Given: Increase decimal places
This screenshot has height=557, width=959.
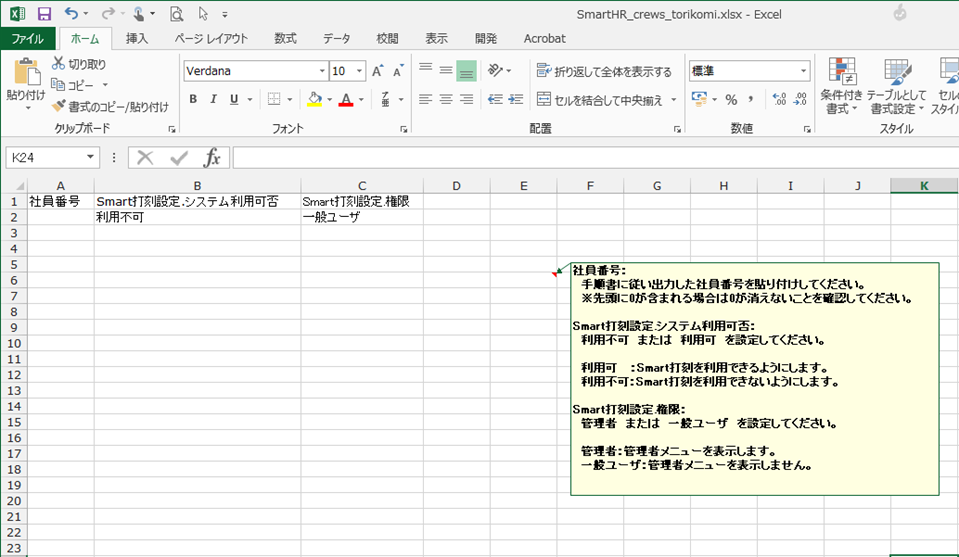Looking at the screenshot, I should click(779, 99).
